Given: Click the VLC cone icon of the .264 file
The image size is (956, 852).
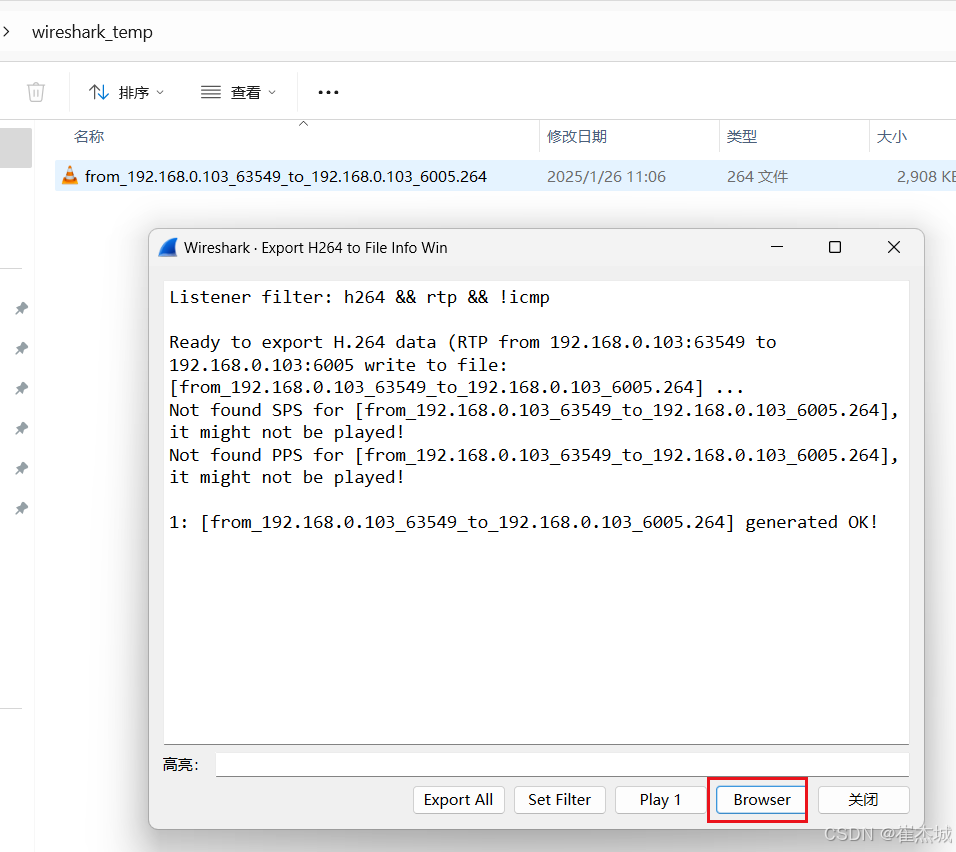Looking at the screenshot, I should point(70,176).
